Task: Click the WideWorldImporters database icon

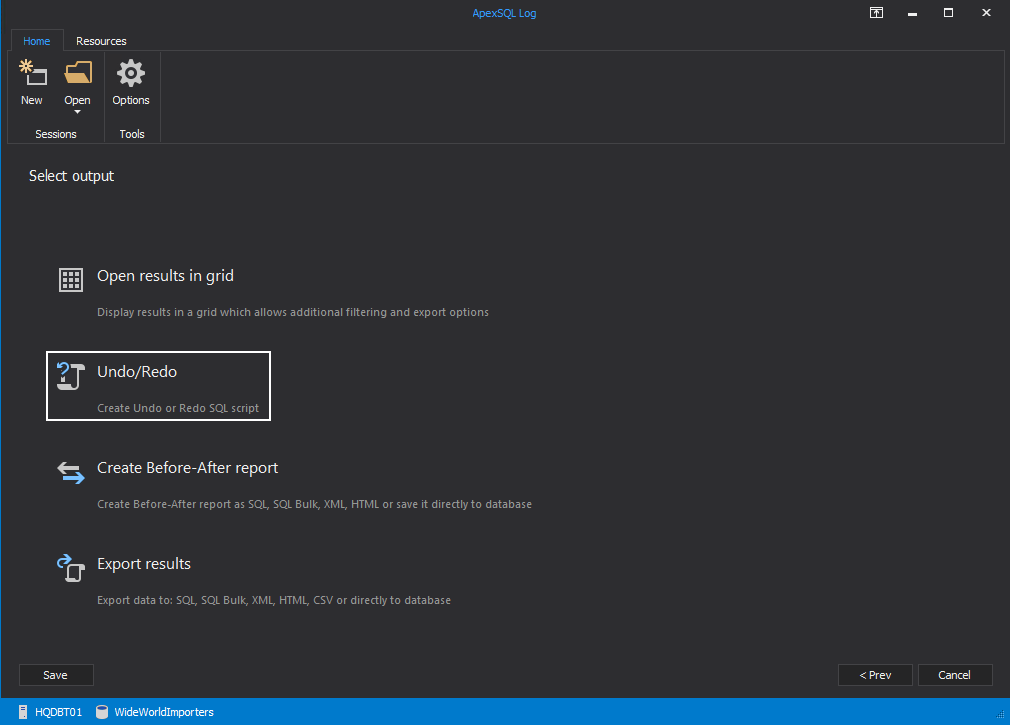Action: pos(101,712)
